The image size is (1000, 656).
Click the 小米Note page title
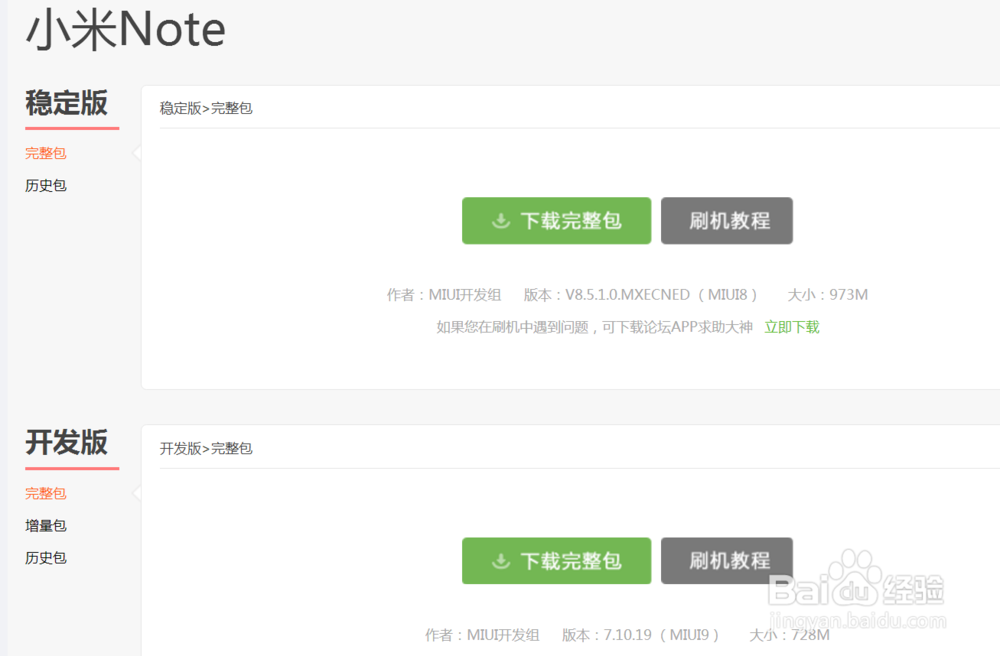125,30
